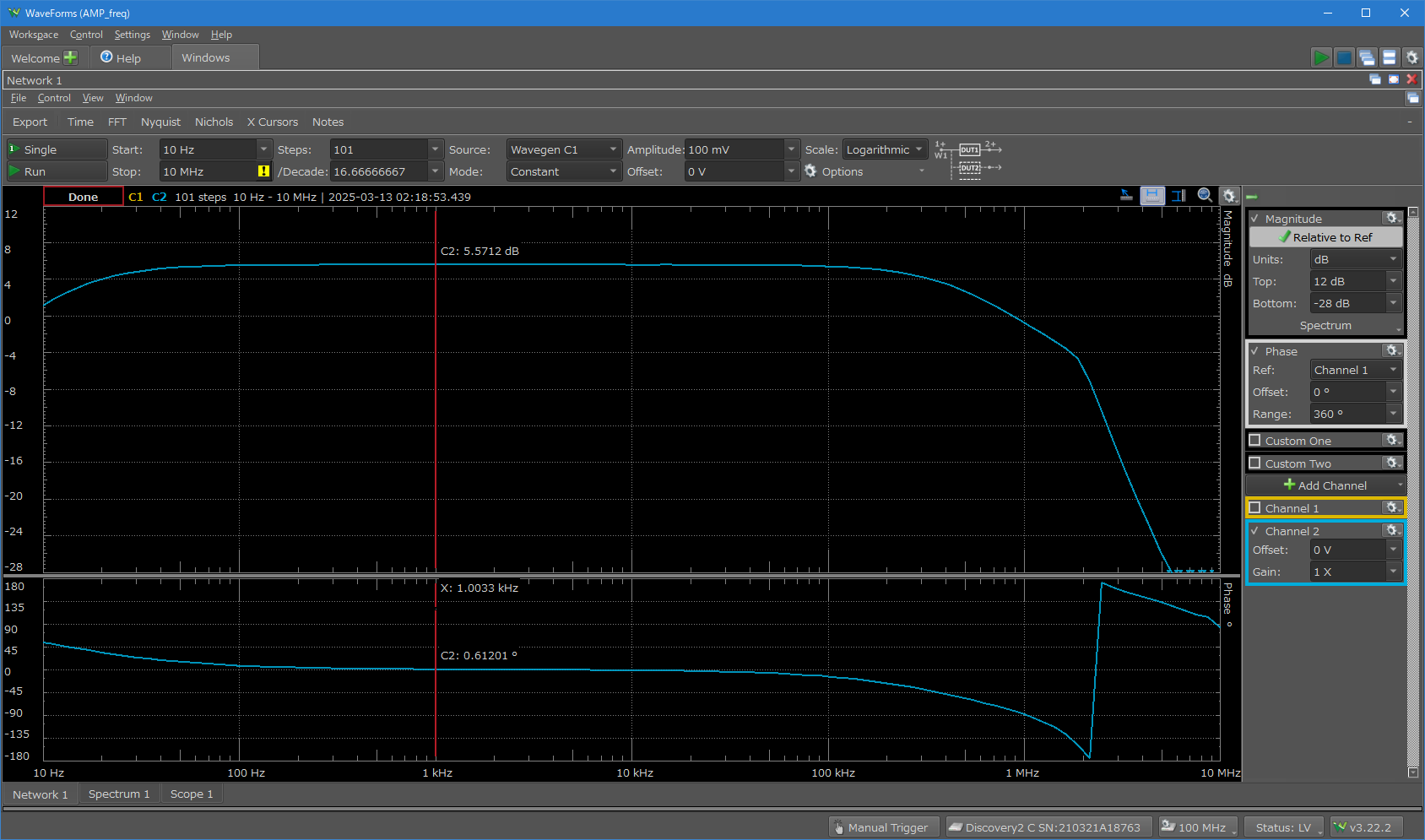Open the X Cursors panel
The width and height of the screenshot is (1425, 840).
pos(272,122)
